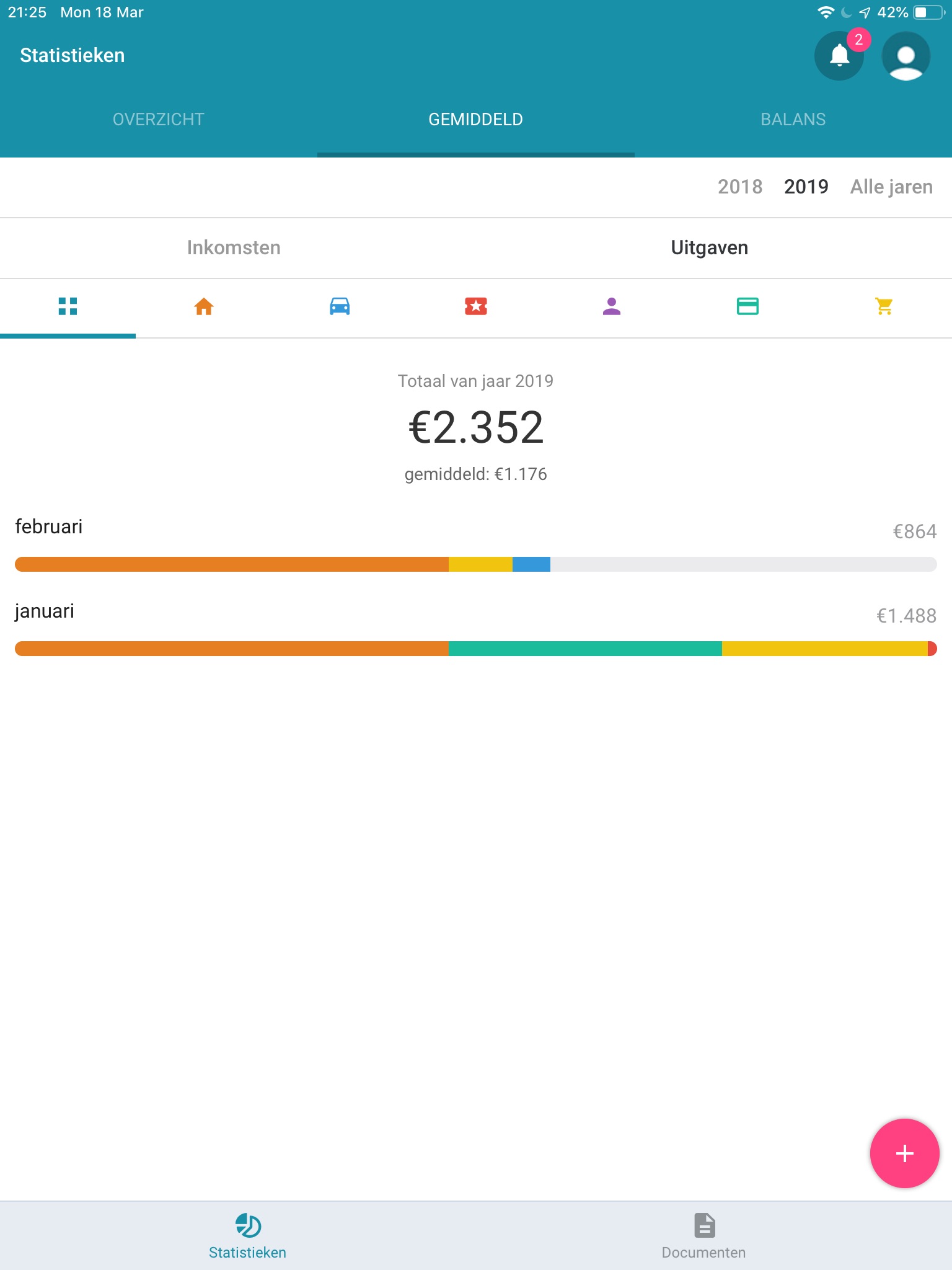Tap the €1.488 januari amount

(x=906, y=616)
